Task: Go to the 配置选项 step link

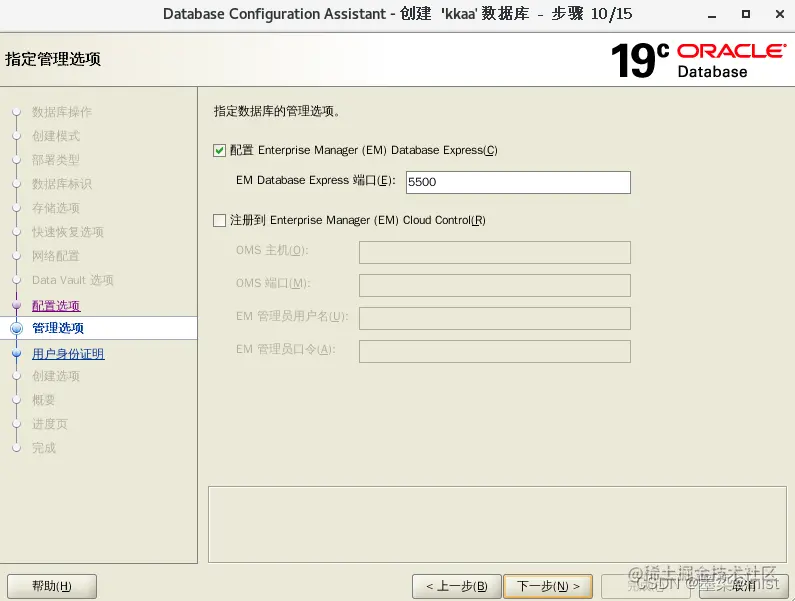Action: (x=56, y=306)
